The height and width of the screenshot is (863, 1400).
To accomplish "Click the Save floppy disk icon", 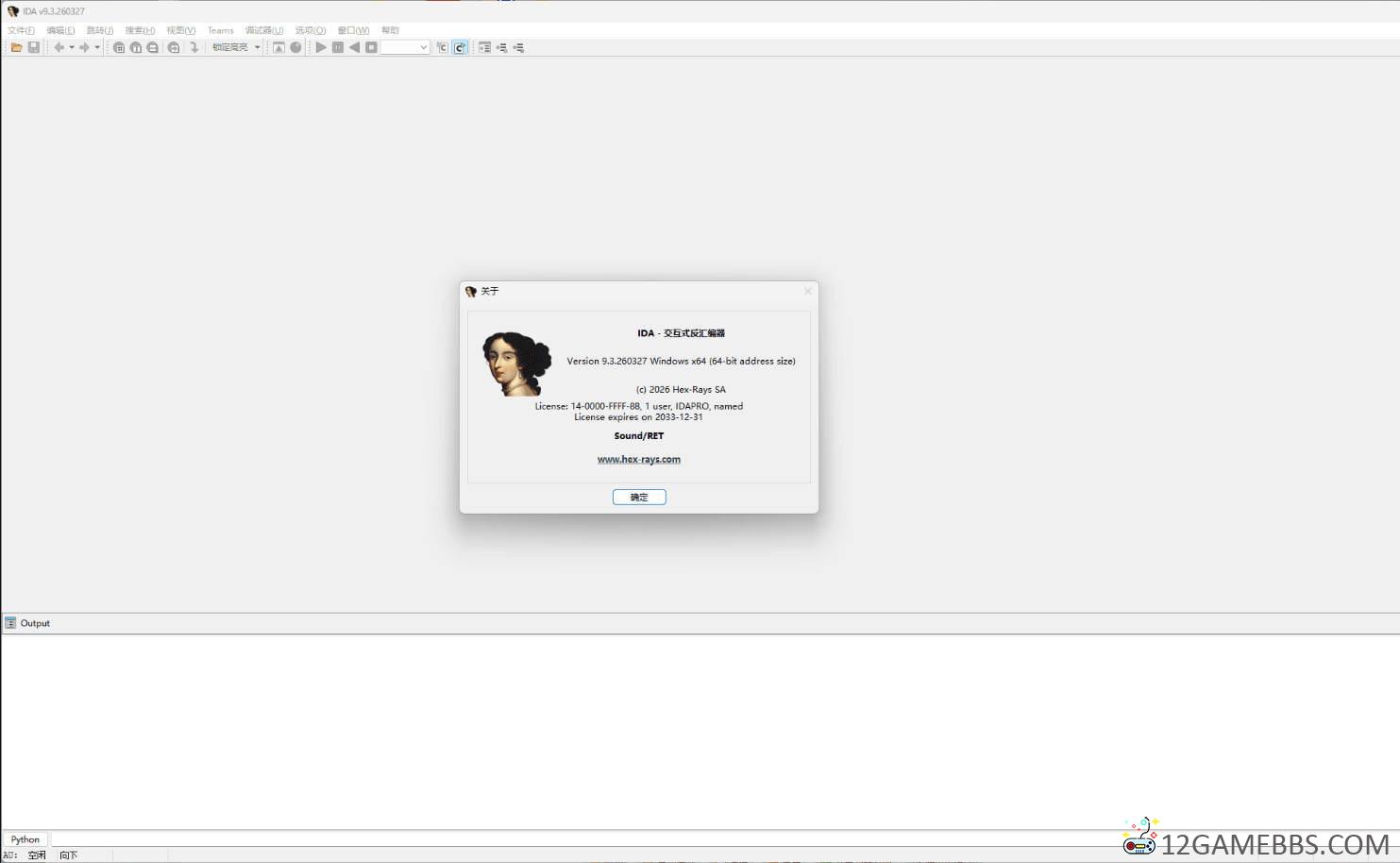I will pyautogui.click(x=34, y=47).
